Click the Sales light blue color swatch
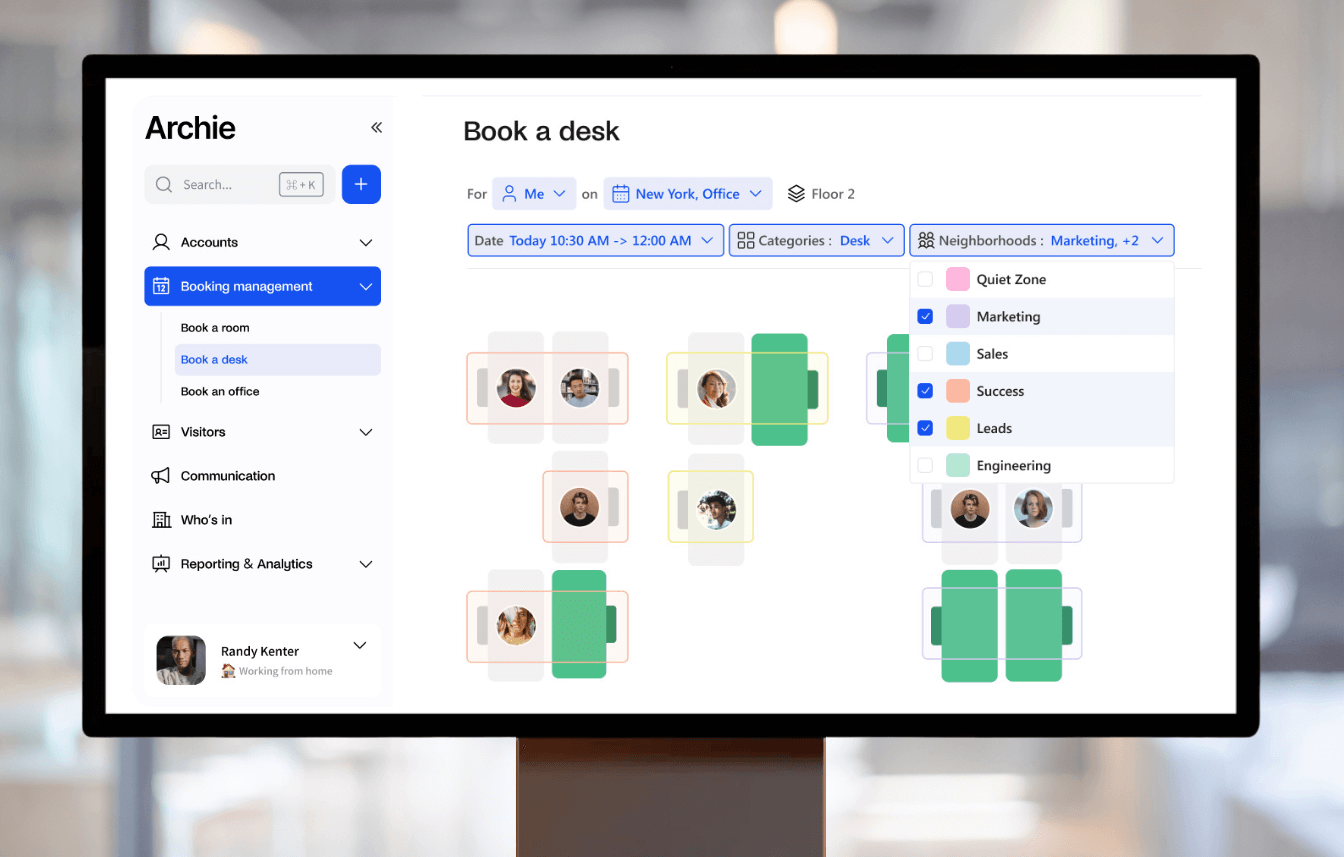1344x857 pixels. click(x=958, y=354)
